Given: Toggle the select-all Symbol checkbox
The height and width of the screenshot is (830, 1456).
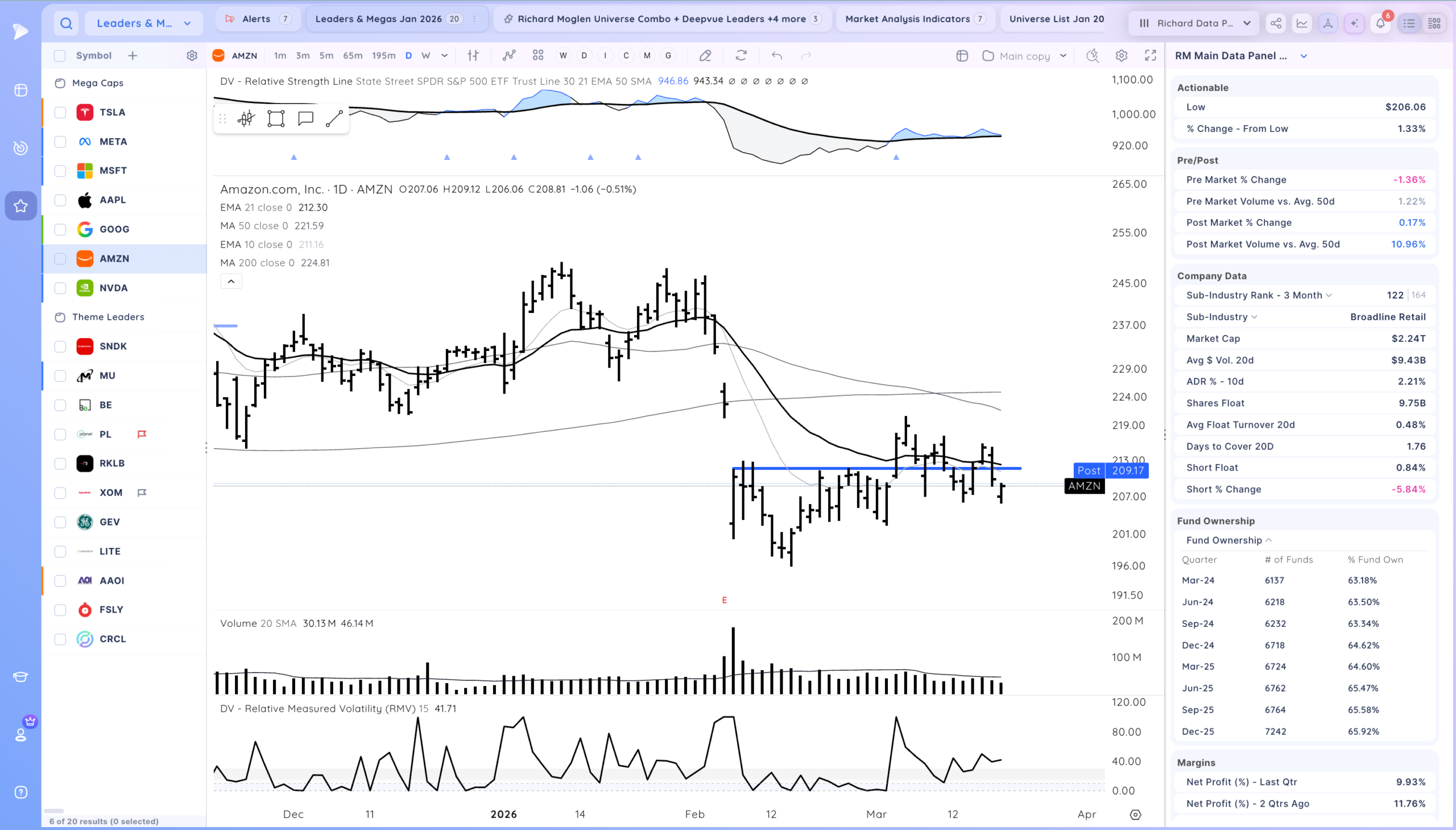Looking at the screenshot, I should 60,55.
